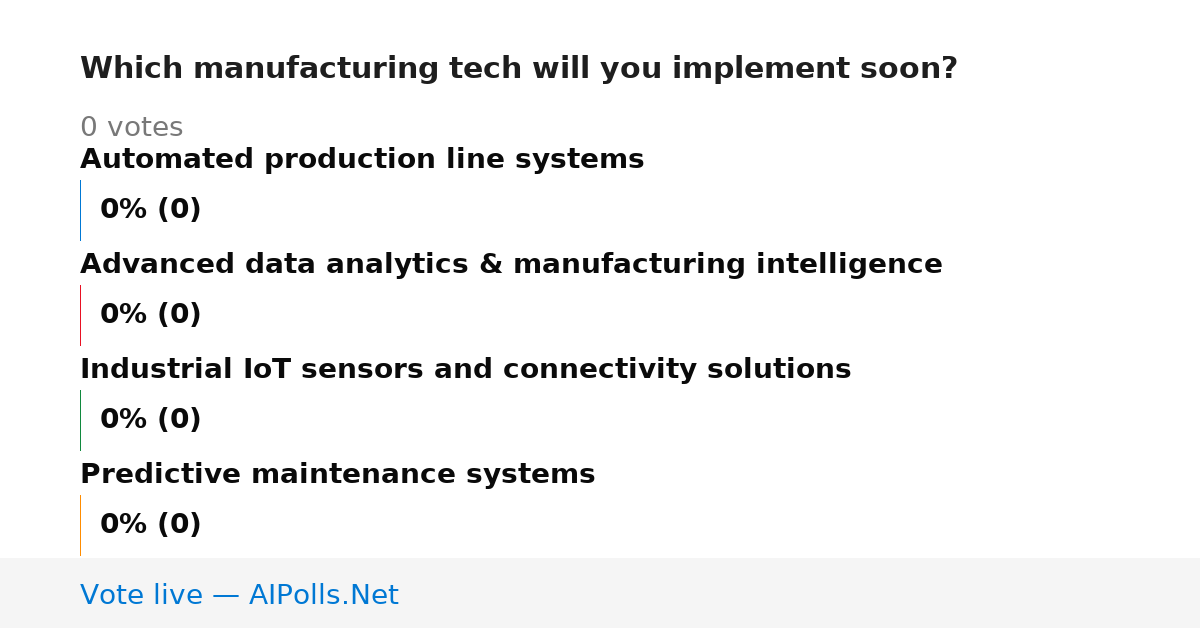
Task: Click 0% (0) under Advanced data analytics
Action: click(x=150, y=315)
